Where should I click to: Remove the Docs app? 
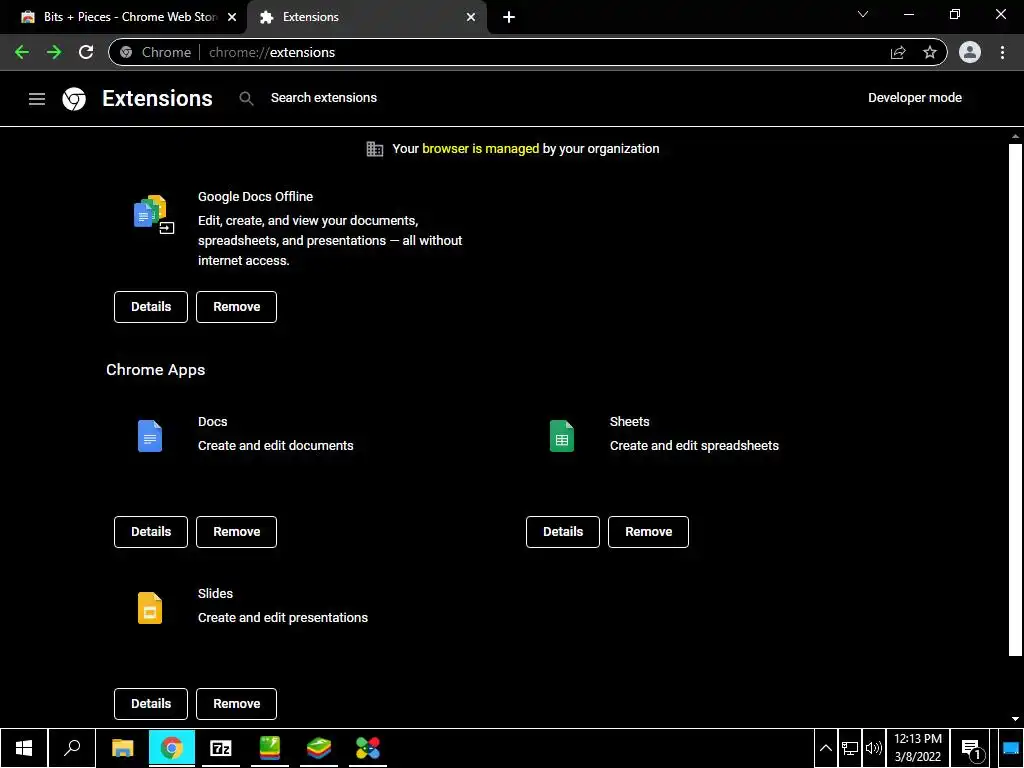tap(236, 532)
